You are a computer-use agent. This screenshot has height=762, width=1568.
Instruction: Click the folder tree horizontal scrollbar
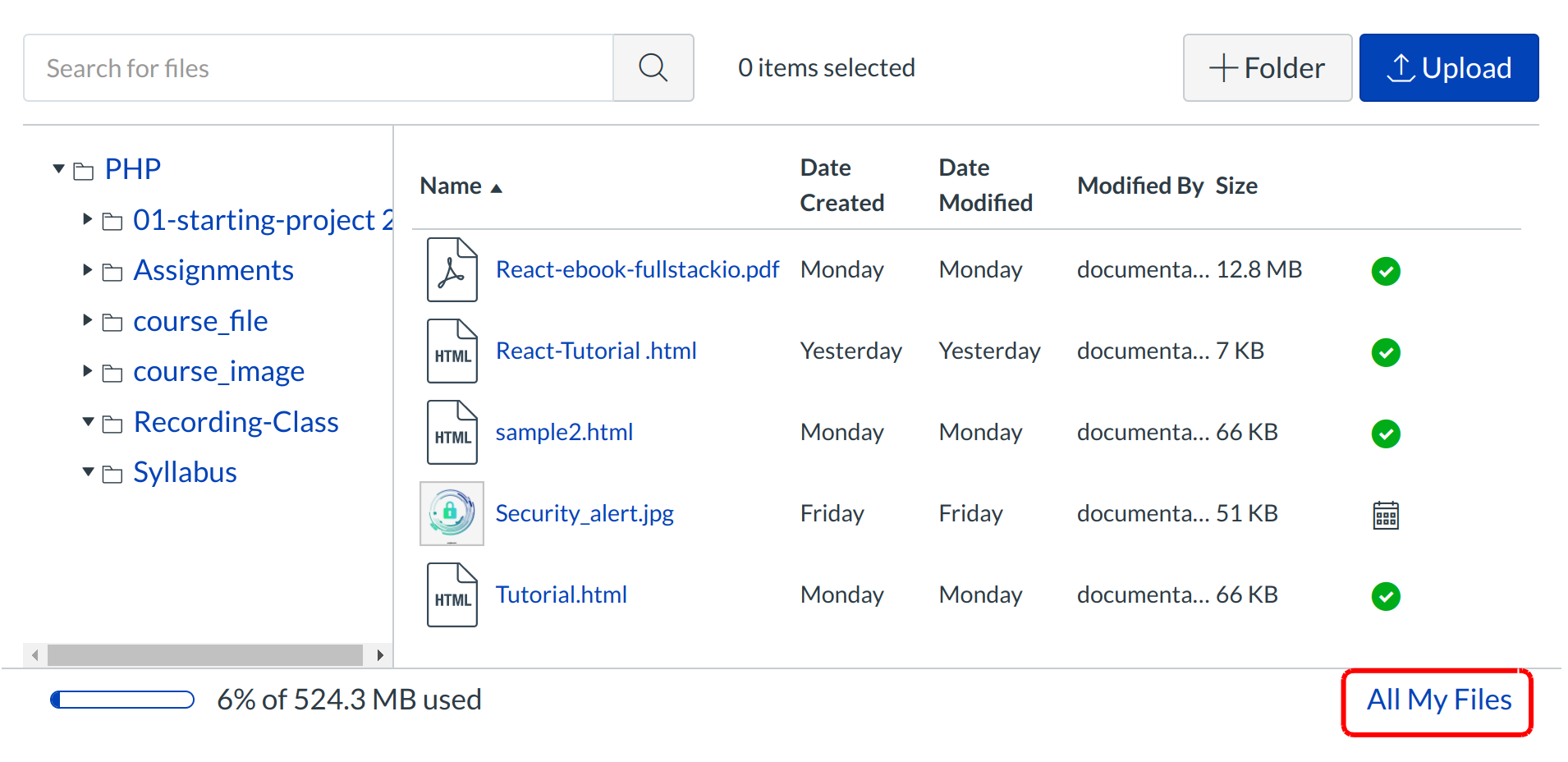205,655
